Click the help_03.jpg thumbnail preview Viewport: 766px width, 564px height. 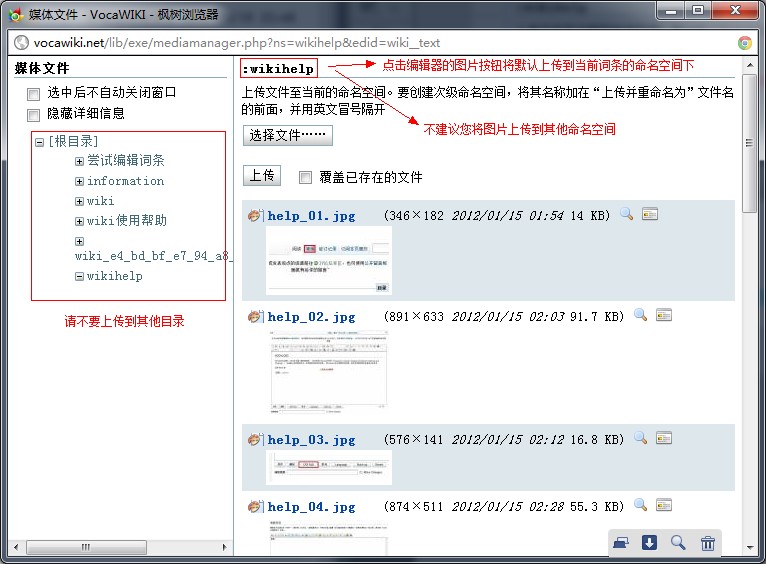click(x=329, y=468)
